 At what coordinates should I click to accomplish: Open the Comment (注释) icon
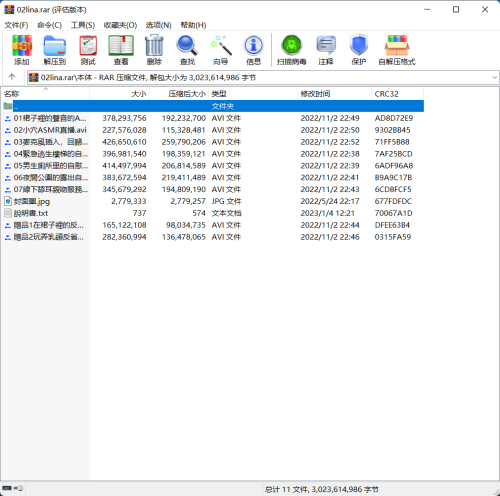(x=326, y=50)
